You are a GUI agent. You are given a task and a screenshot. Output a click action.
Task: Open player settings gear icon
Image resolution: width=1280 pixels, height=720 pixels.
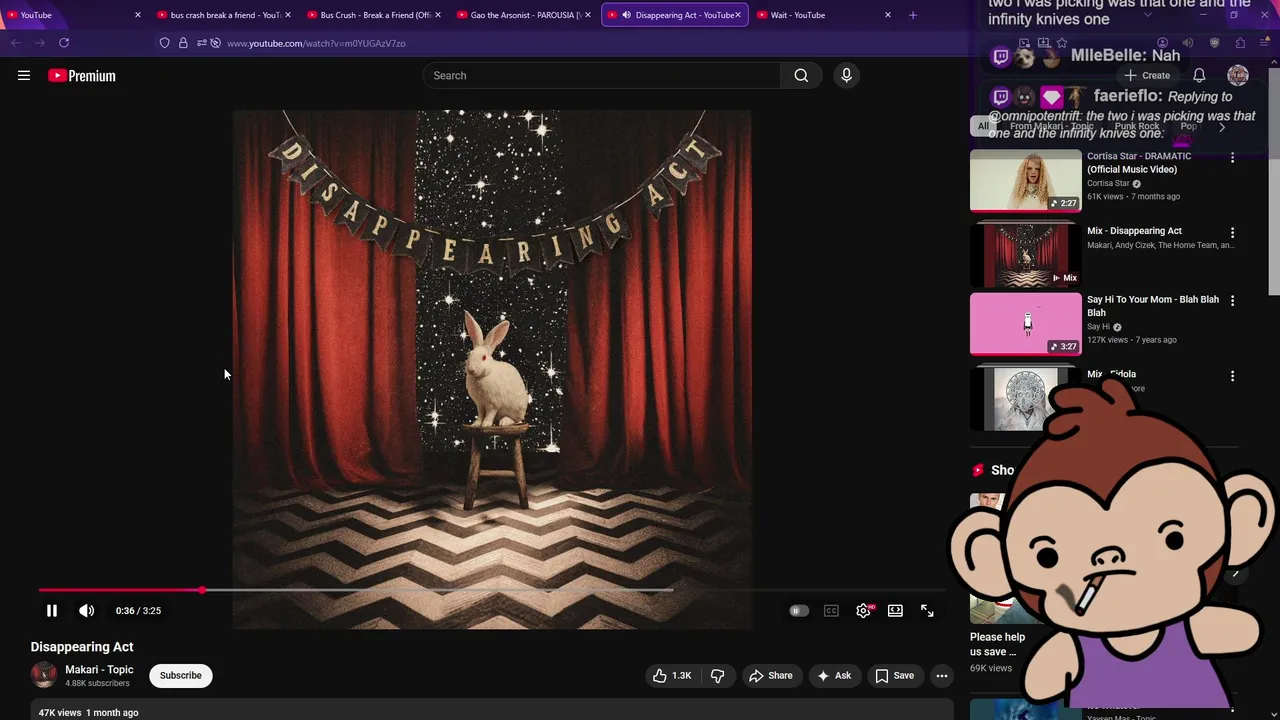click(863, 610)
